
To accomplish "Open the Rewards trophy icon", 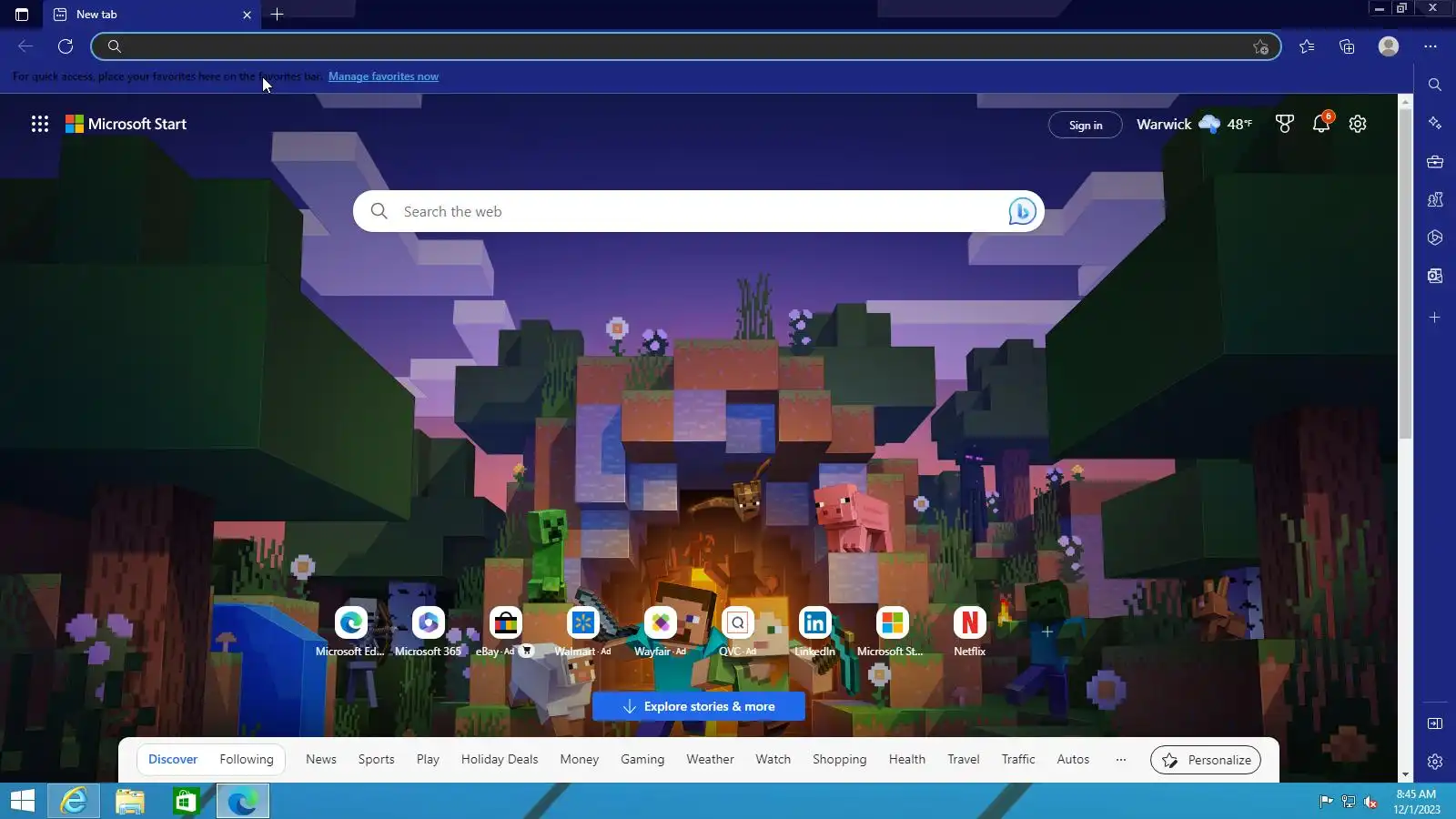I will 1284,124.
